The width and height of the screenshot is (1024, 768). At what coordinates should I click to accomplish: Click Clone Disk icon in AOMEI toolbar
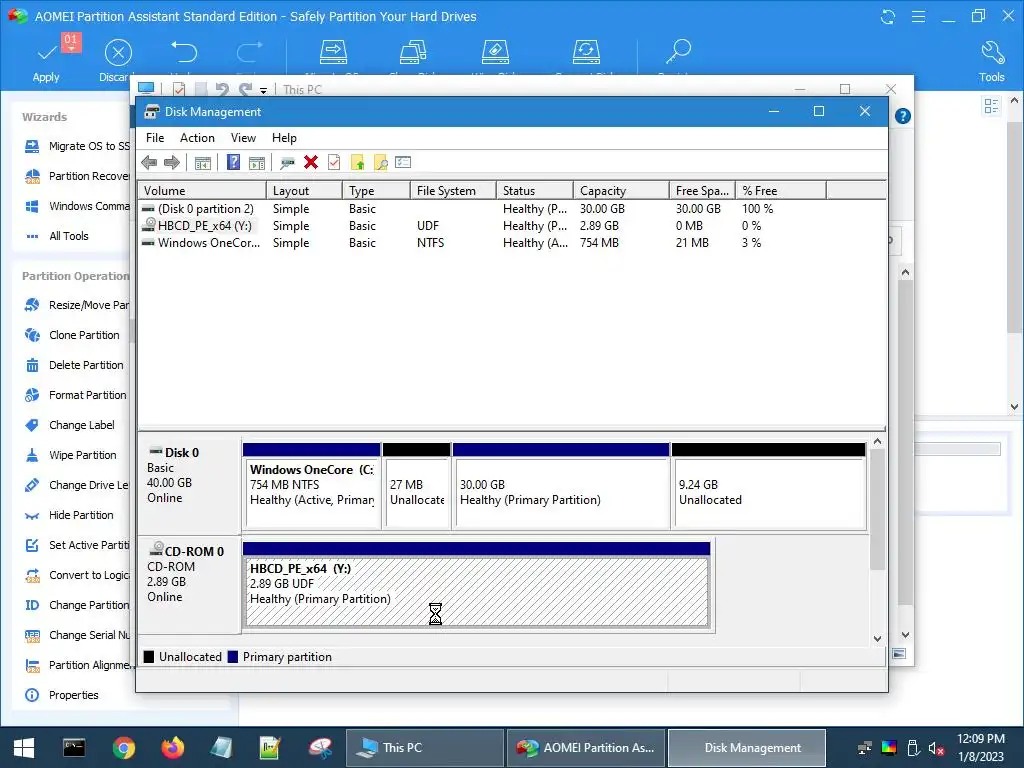(413, 52)
